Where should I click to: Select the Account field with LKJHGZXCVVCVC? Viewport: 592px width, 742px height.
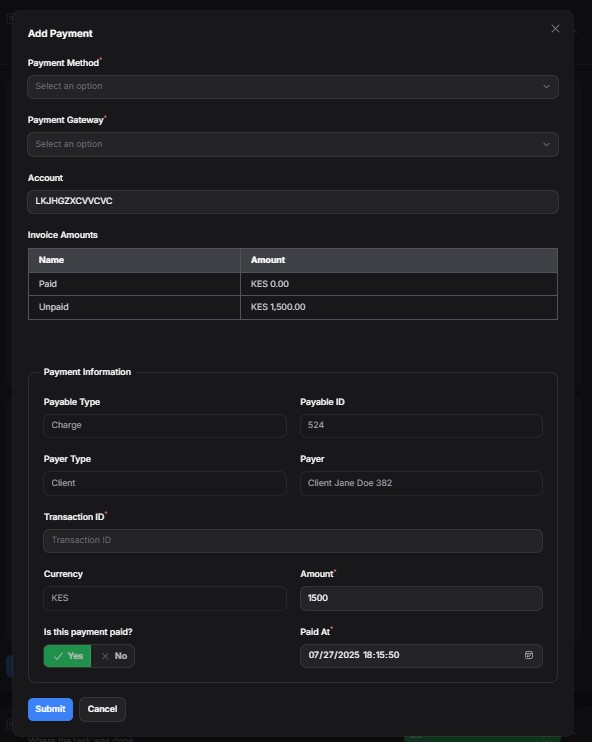[293, 202]
